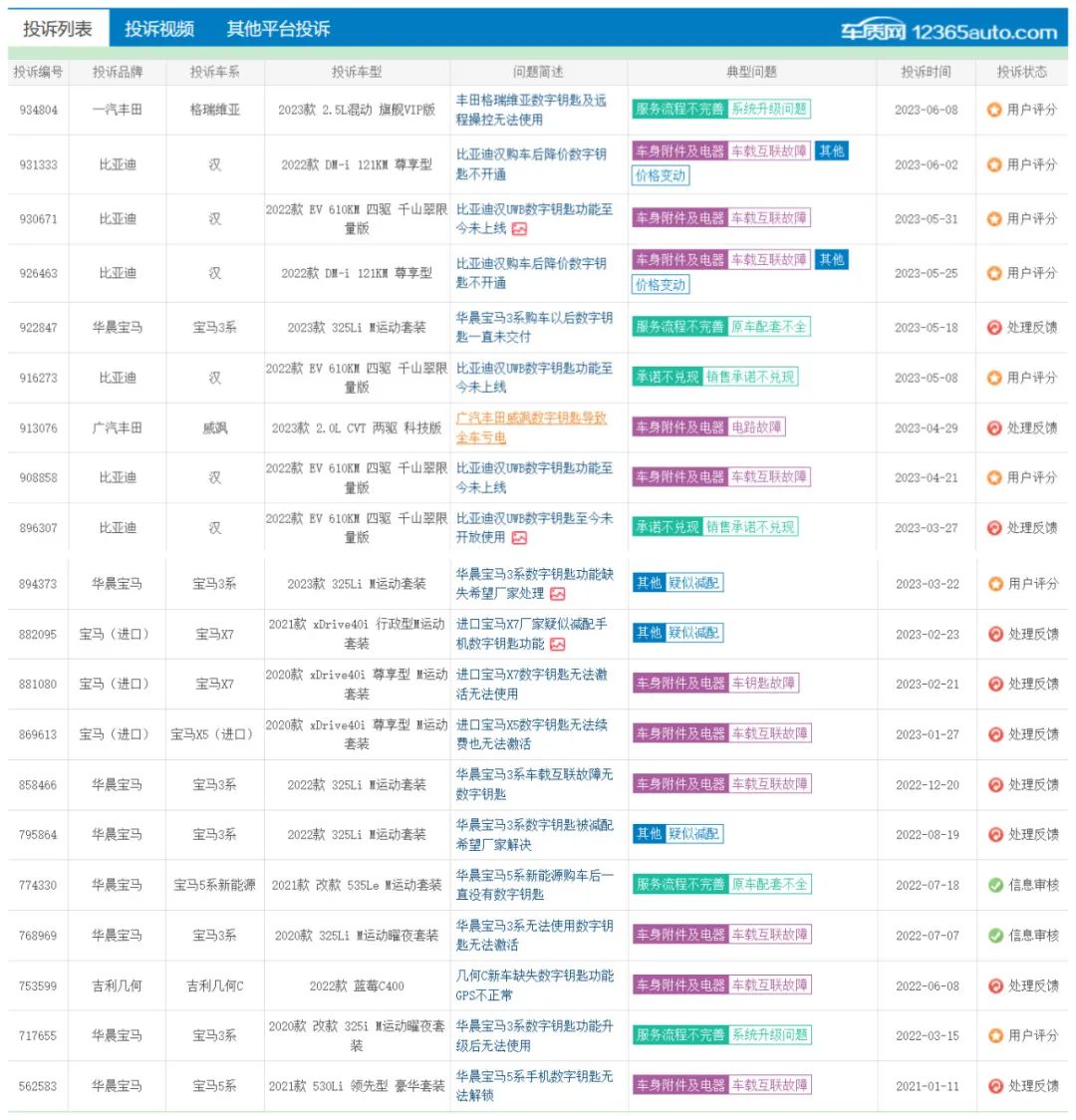Switch to the 其他平台投诉 tab
Viewport: 1076px width, 1120px height.
pyautogui.click(x=278, y=29)
